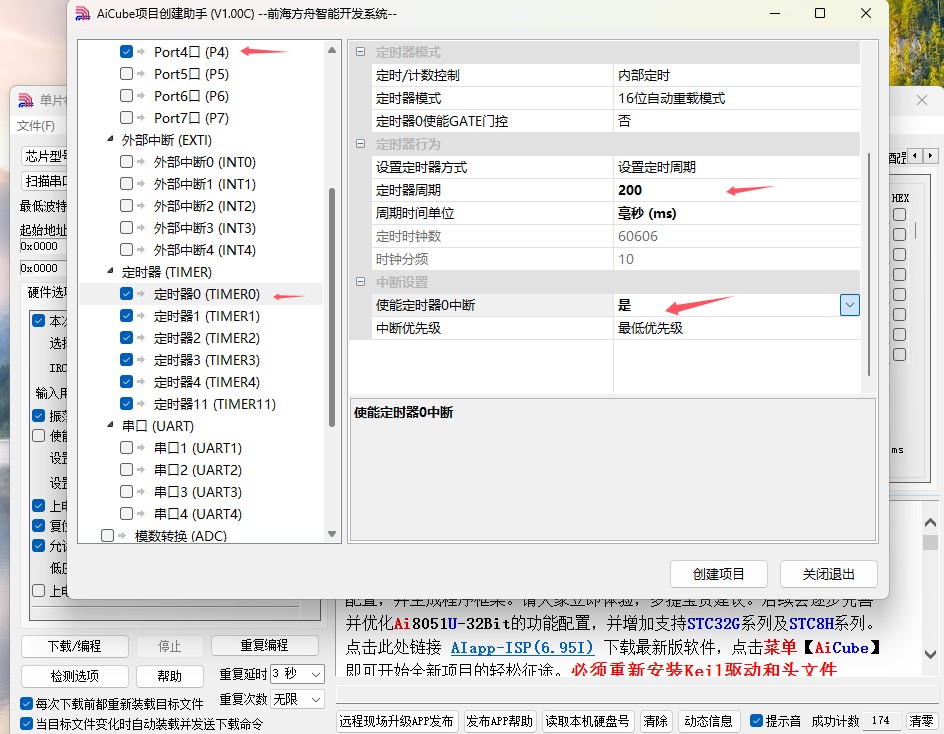Select the 设置定时器方式 row
Image resolution: width=944 pixels, height=734 pixels.
616,167
